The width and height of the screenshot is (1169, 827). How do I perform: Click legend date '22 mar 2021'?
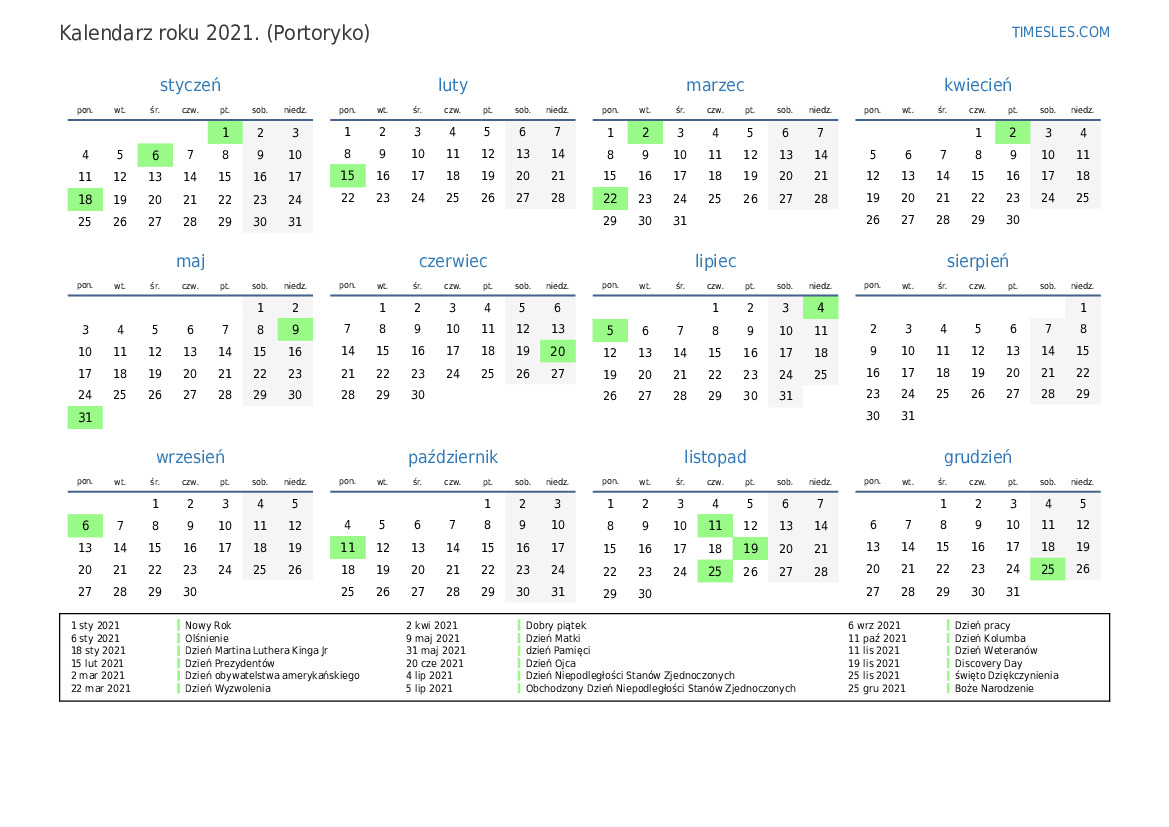point(101,688)
